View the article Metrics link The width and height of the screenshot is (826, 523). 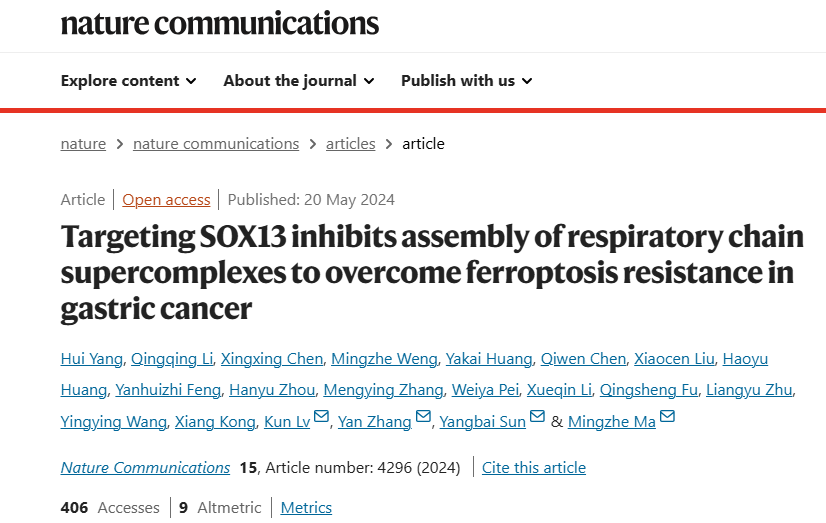click(306, 508)
